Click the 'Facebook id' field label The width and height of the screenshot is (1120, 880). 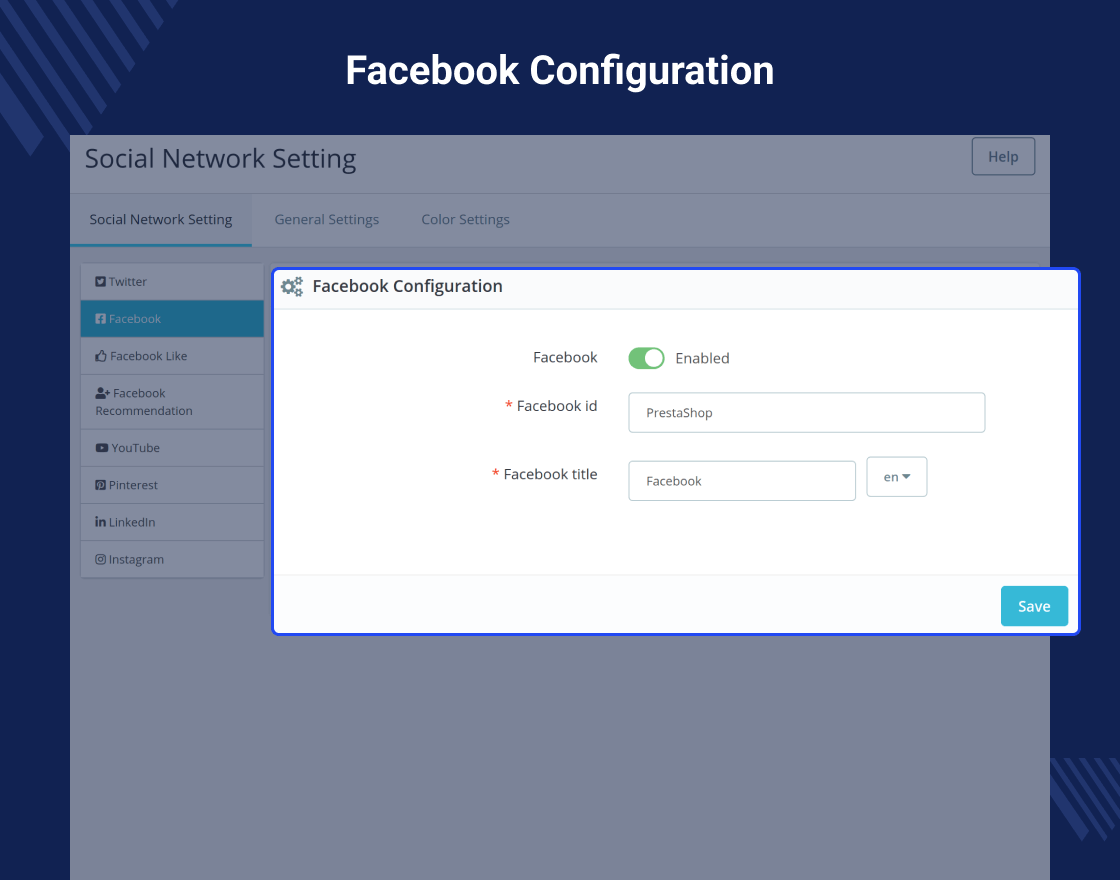coord(556,406)
